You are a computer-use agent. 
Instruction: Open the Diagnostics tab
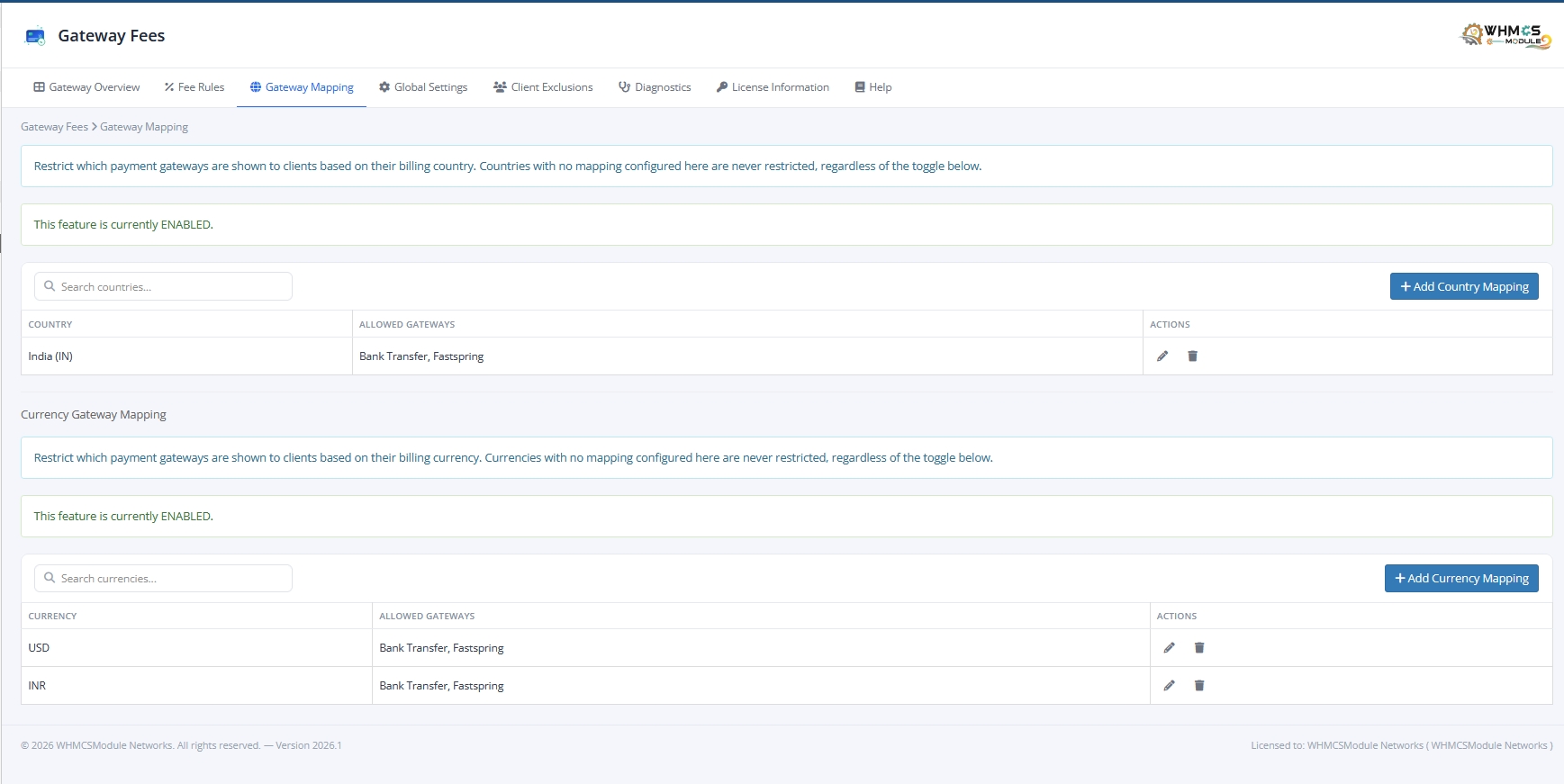(x=655, y=87)
